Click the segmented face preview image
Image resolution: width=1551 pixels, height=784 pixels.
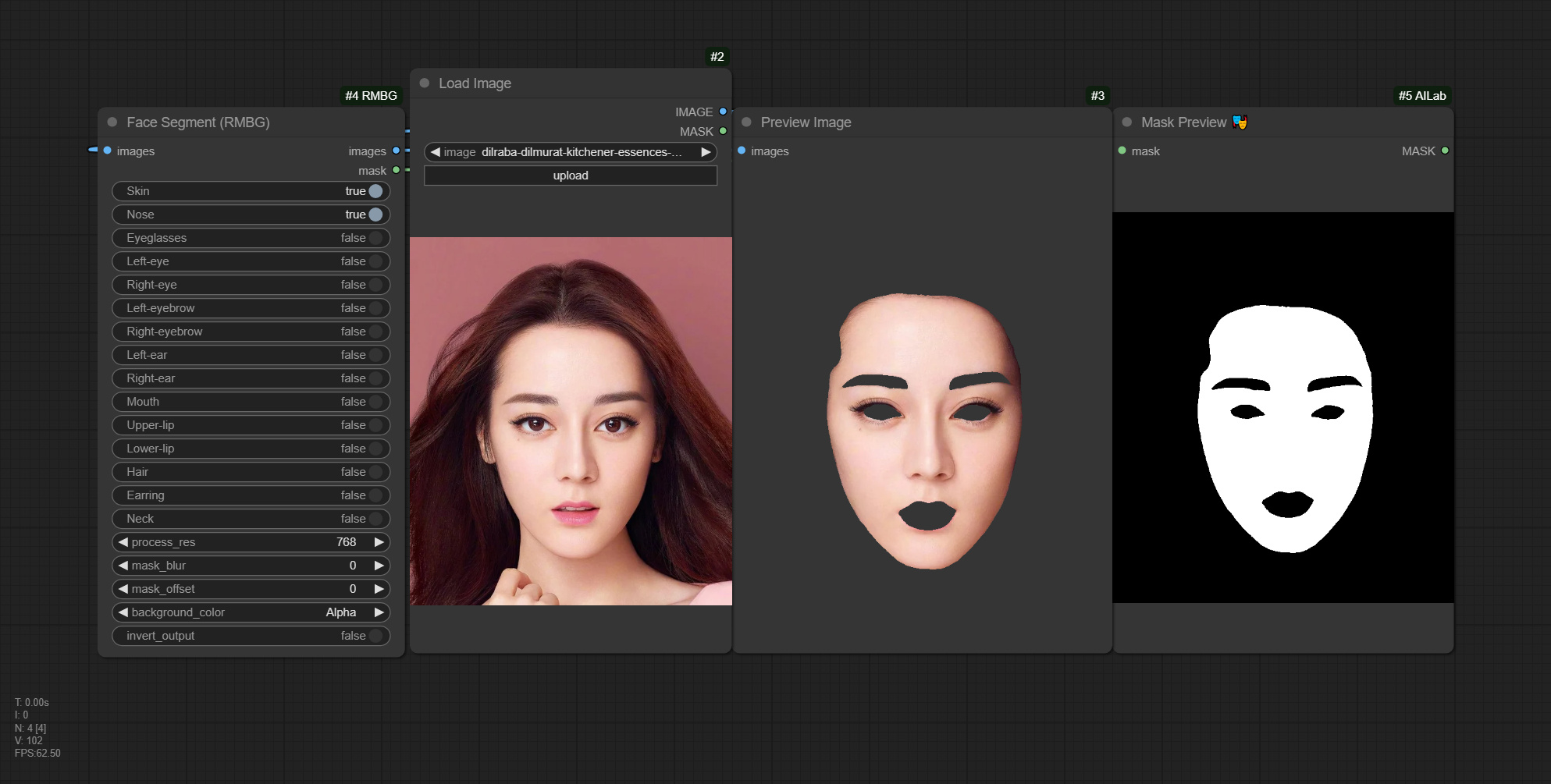[x=923, y=431]
